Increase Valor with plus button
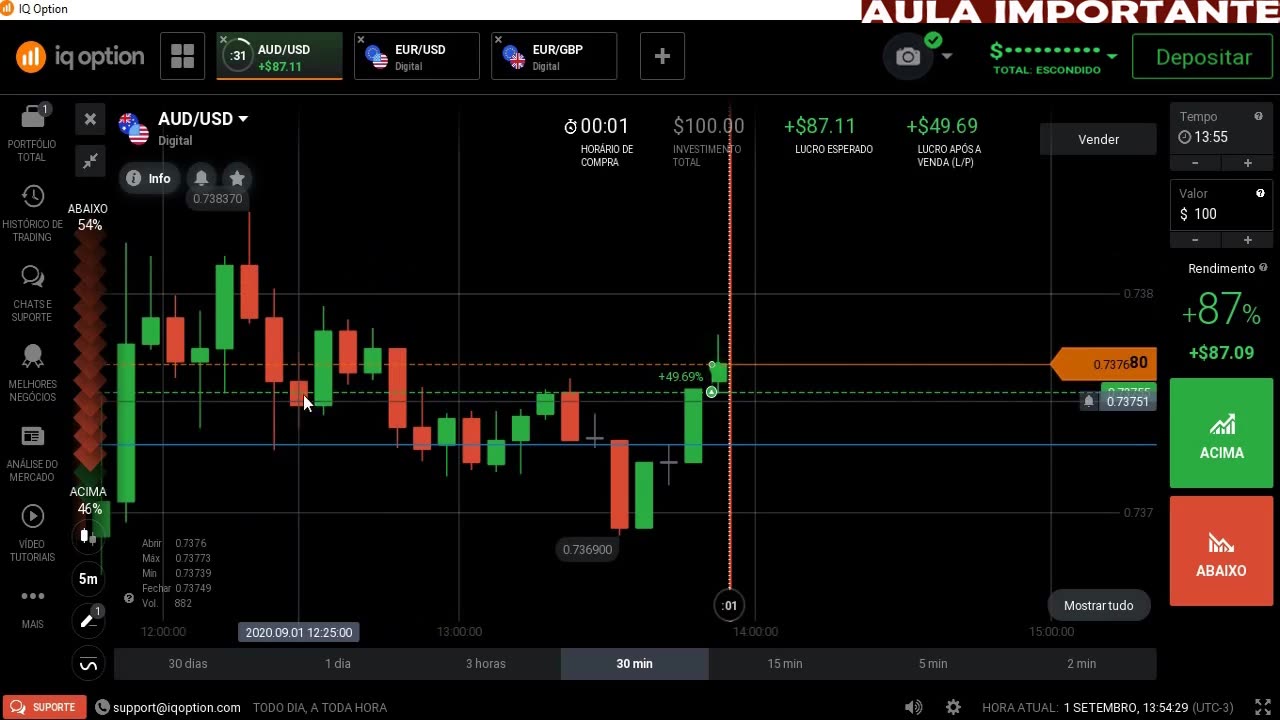Viewport: 1280px width, 720px height. (x=1247, y=240)
